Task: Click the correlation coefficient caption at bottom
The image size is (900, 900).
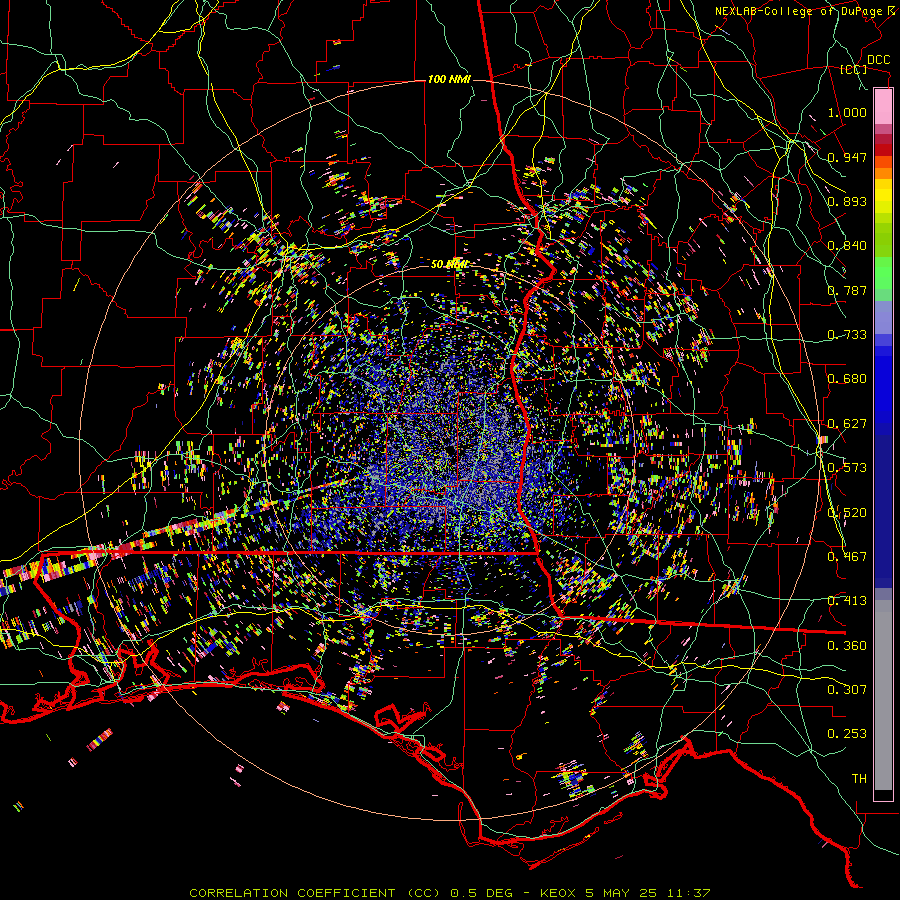Action: (x=450, y=893)
